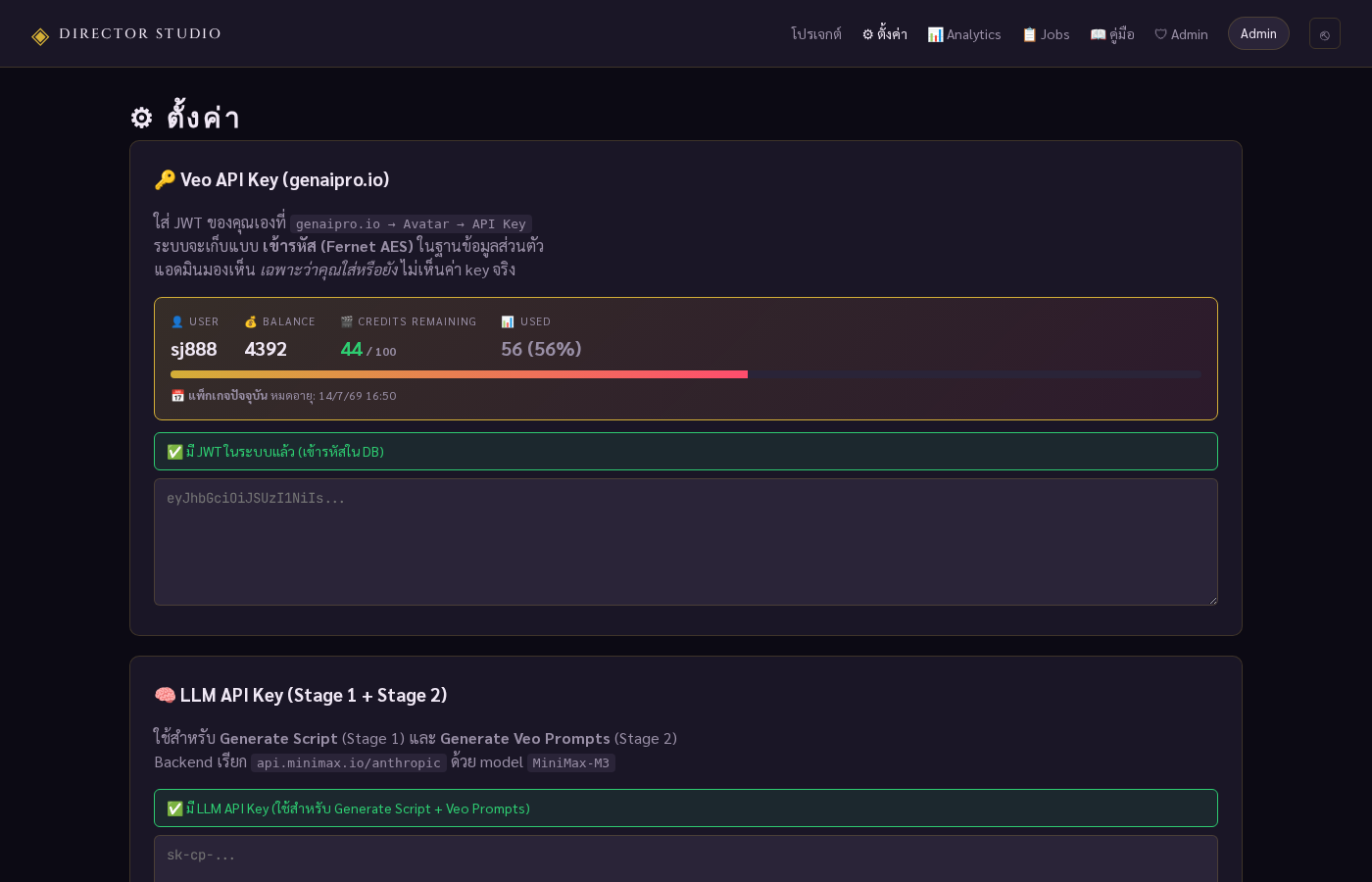1372x882 pixels.
Task: Open the คู่มือ guide page
Action: [x=1112, y=34]
